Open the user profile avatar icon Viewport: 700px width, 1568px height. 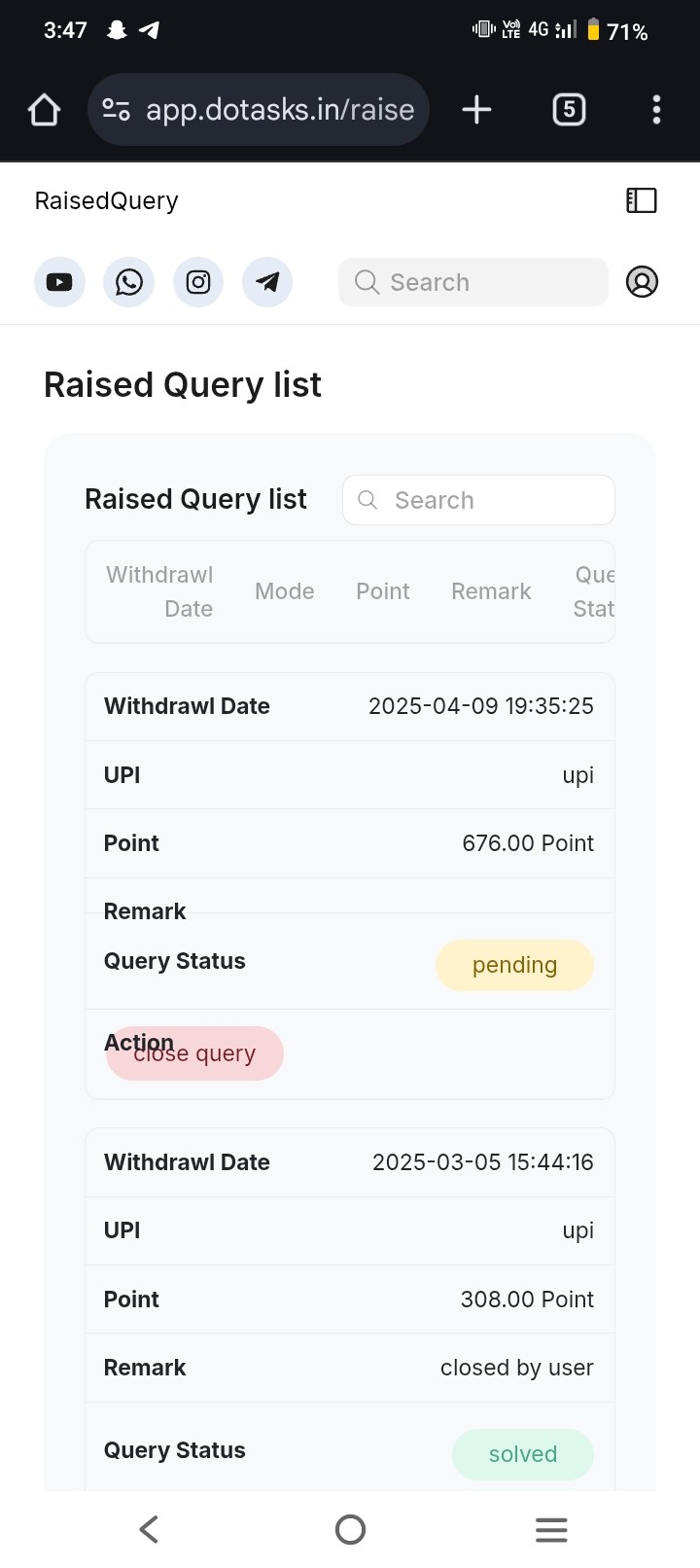coord(642,282)
